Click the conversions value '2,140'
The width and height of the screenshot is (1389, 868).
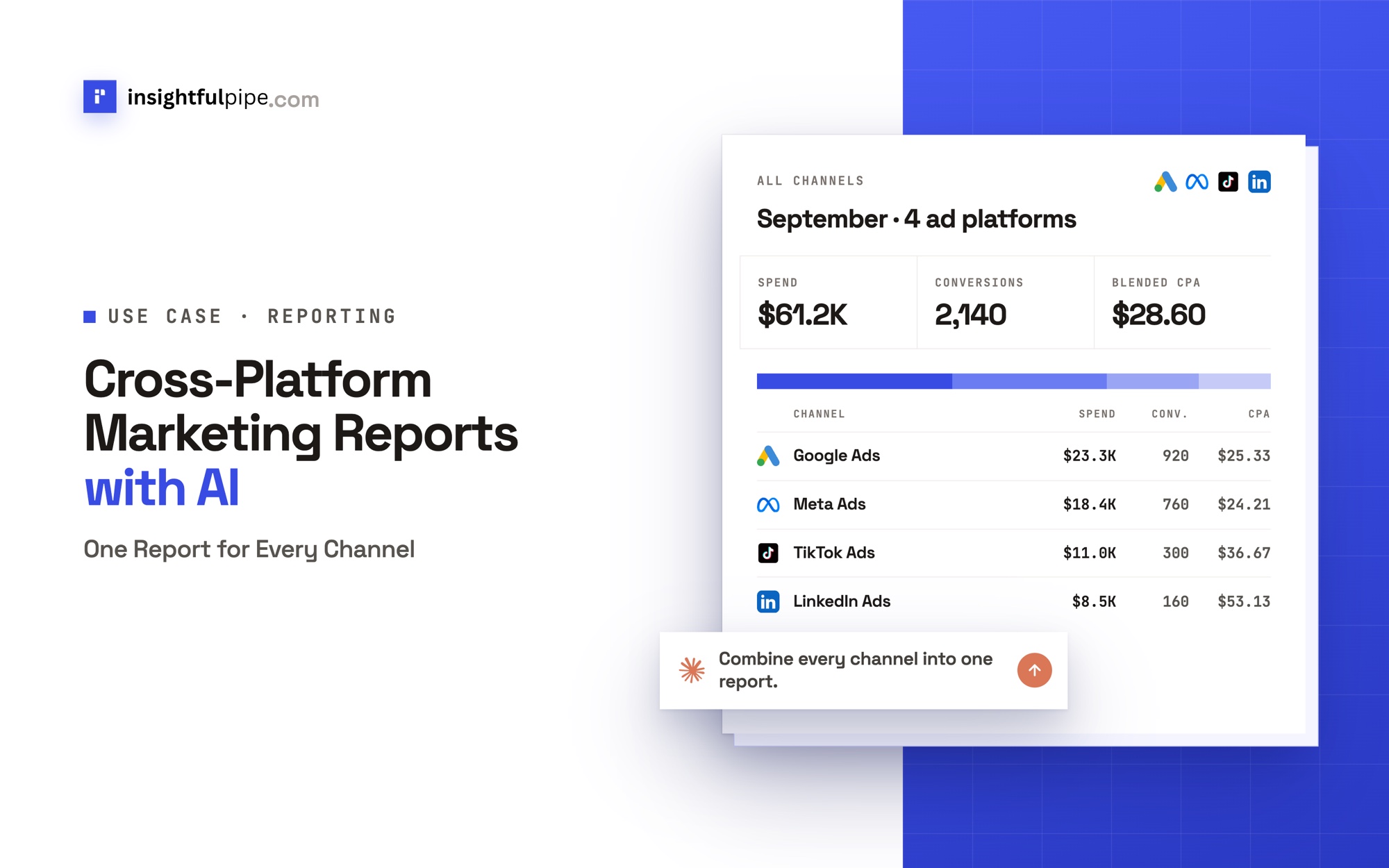pyautogui.click(x=970, y=315)
